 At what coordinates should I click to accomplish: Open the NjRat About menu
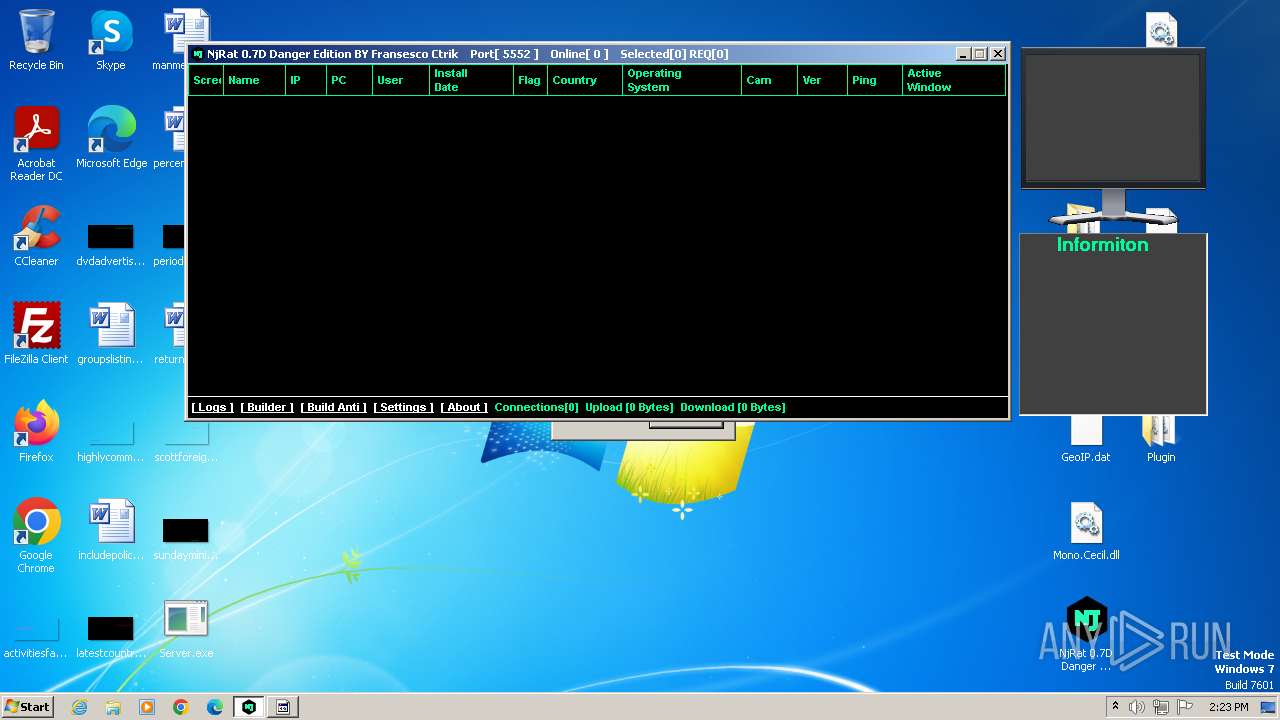pos(464,407)
